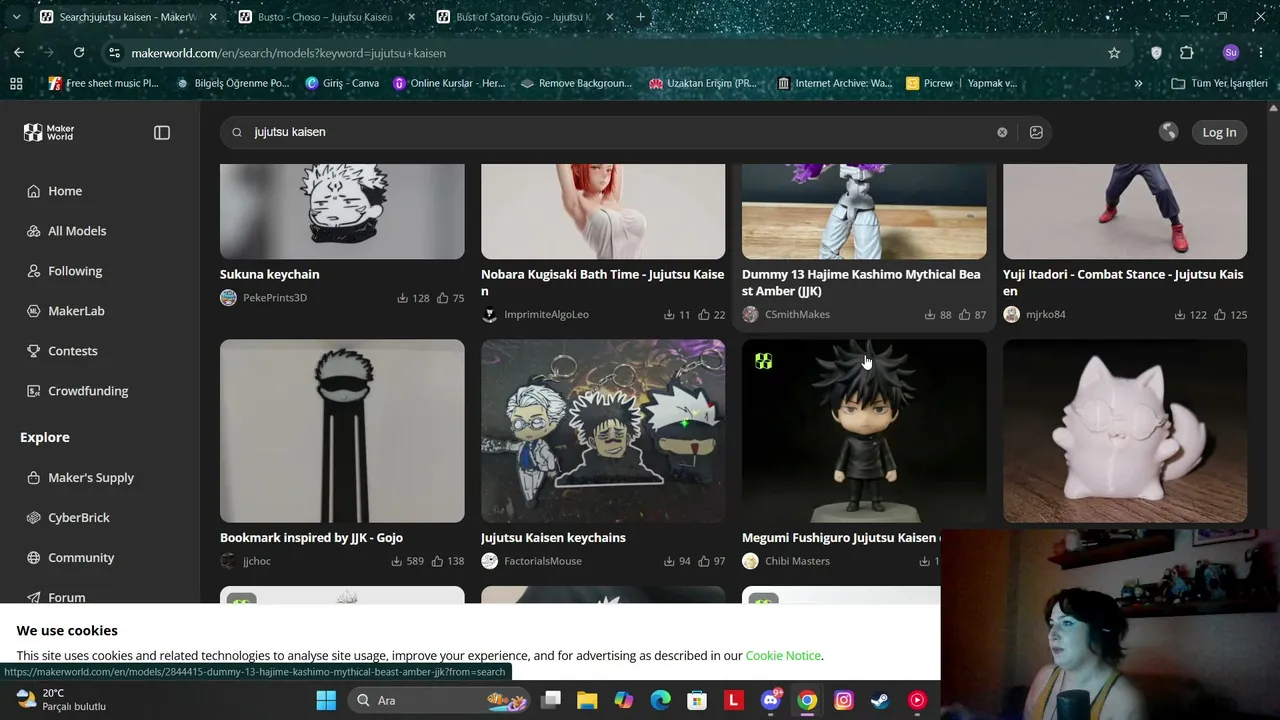Open Instagram from the taskbar
The image size is (1280, 720).
pos(844,700)
